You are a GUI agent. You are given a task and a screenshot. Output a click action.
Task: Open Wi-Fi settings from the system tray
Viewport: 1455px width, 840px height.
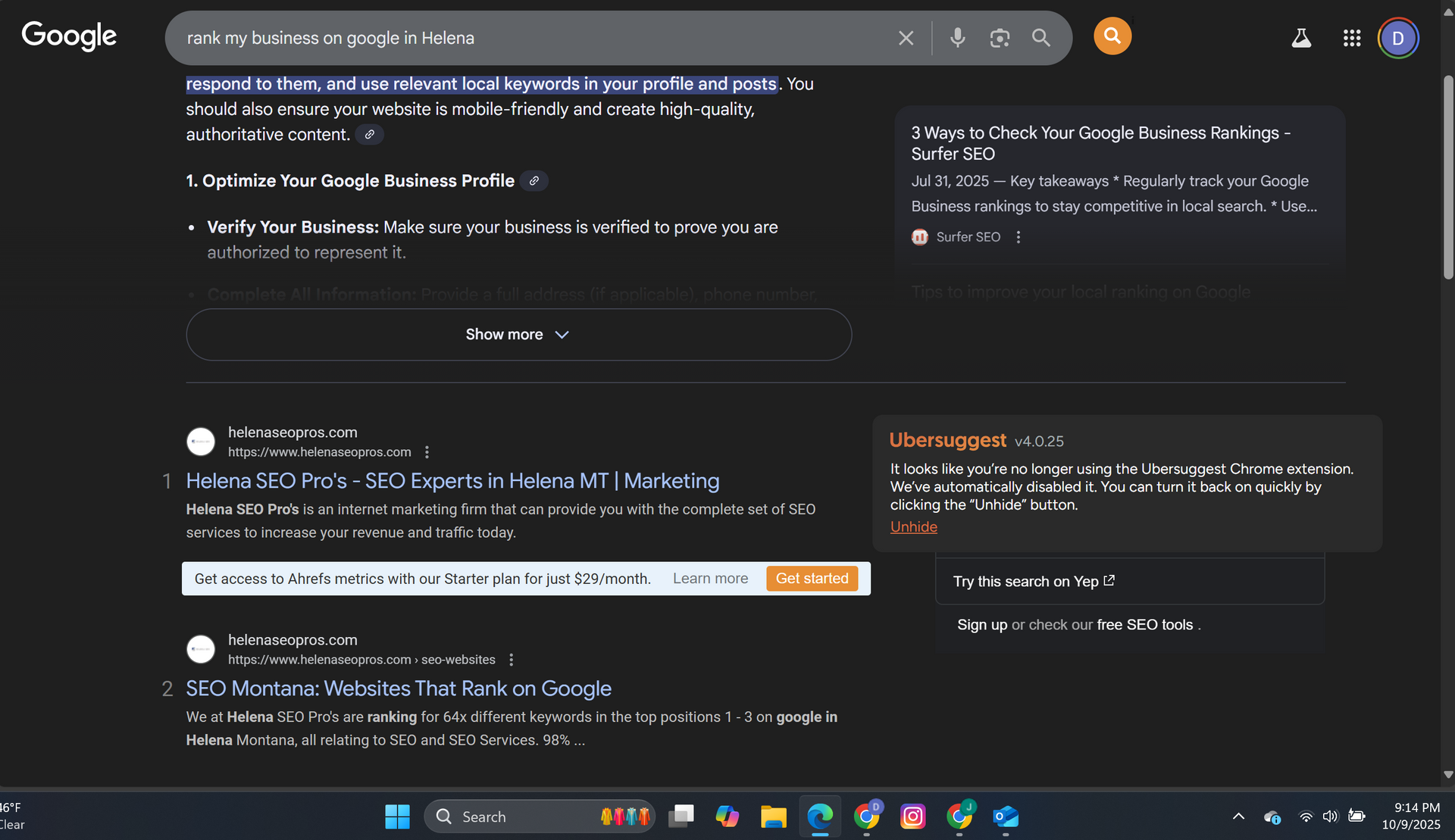tap(1305, 817)
